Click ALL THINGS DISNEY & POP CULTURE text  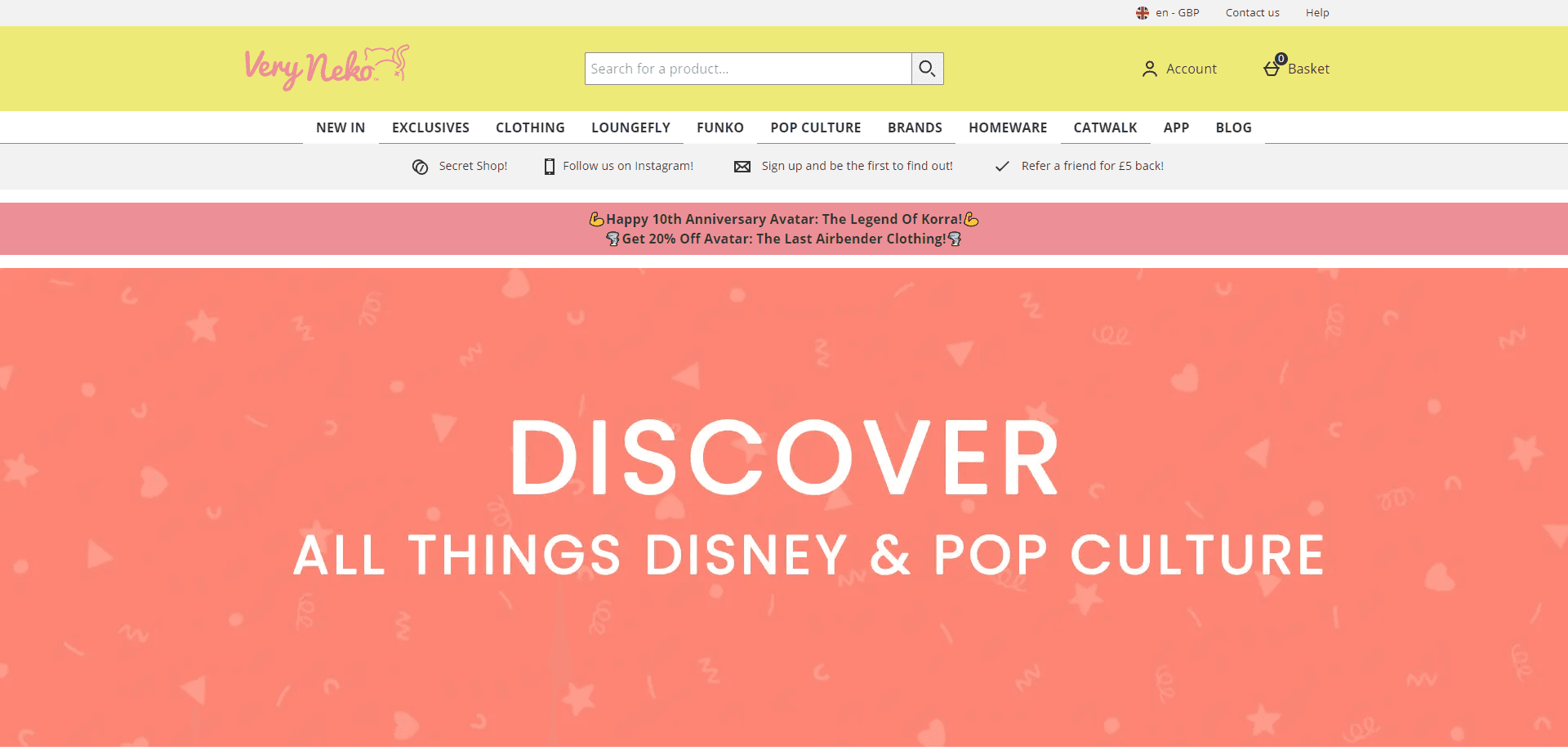coord(808,555)
